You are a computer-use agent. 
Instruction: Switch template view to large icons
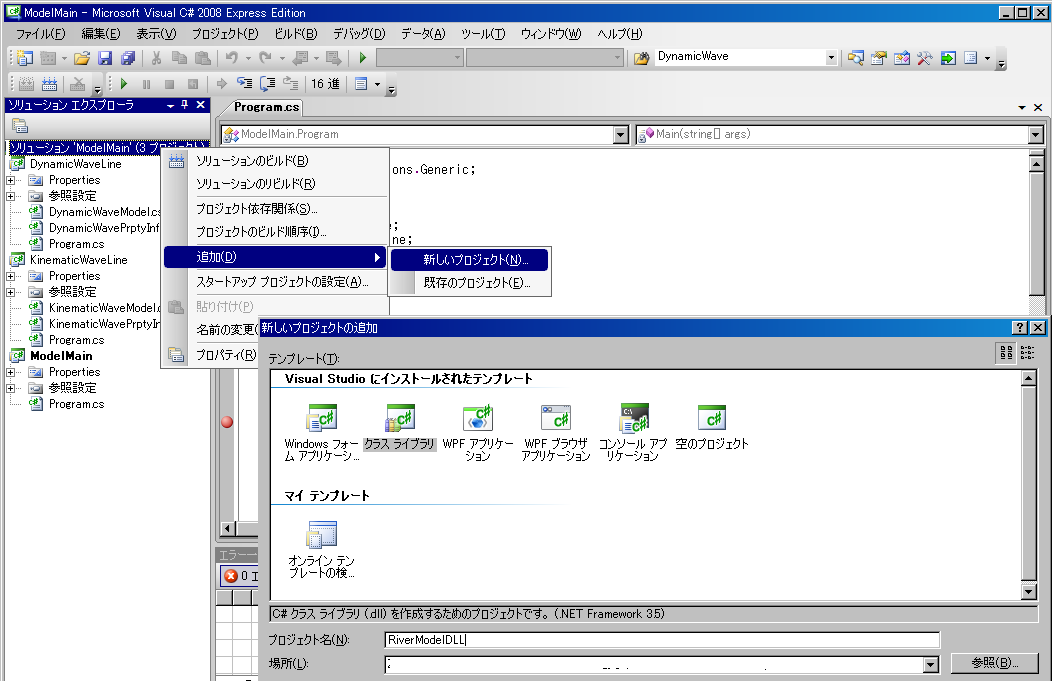(x=1006, y=352)
